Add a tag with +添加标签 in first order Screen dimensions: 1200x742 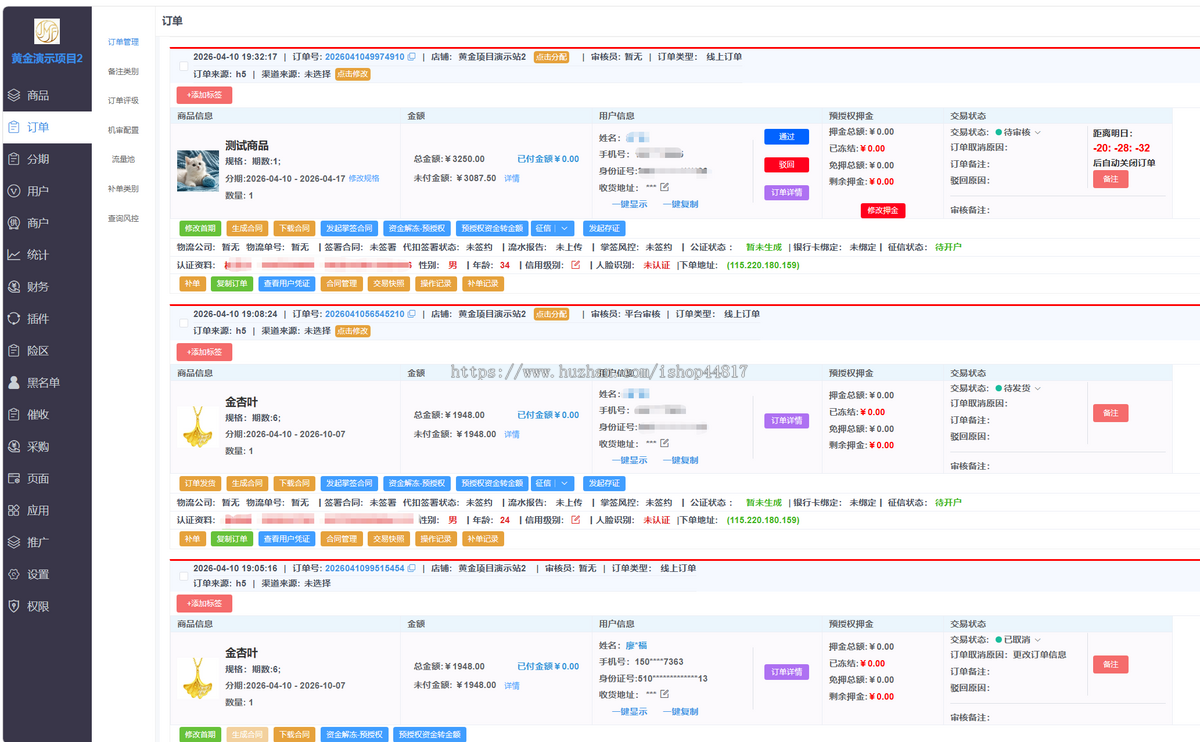tap(204, 95)
